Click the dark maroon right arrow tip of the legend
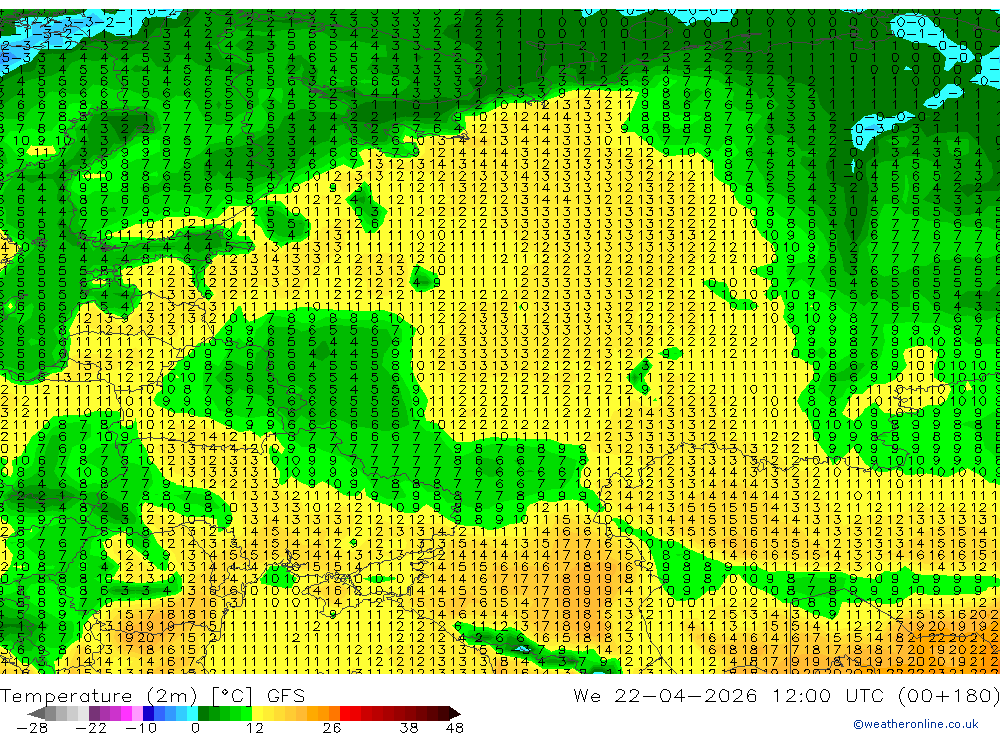 [455, 713]
